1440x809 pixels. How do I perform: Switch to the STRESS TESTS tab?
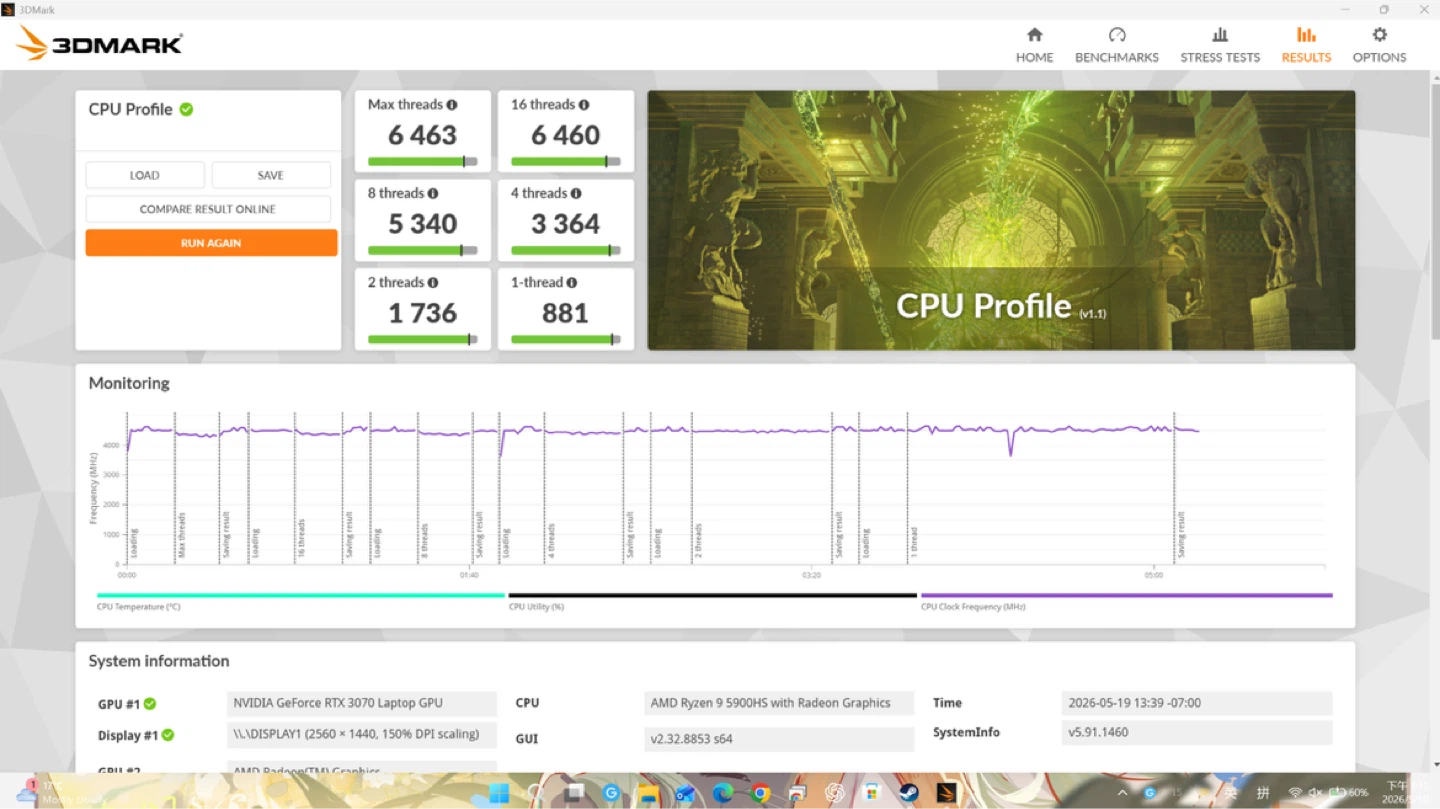(1220, 46)
